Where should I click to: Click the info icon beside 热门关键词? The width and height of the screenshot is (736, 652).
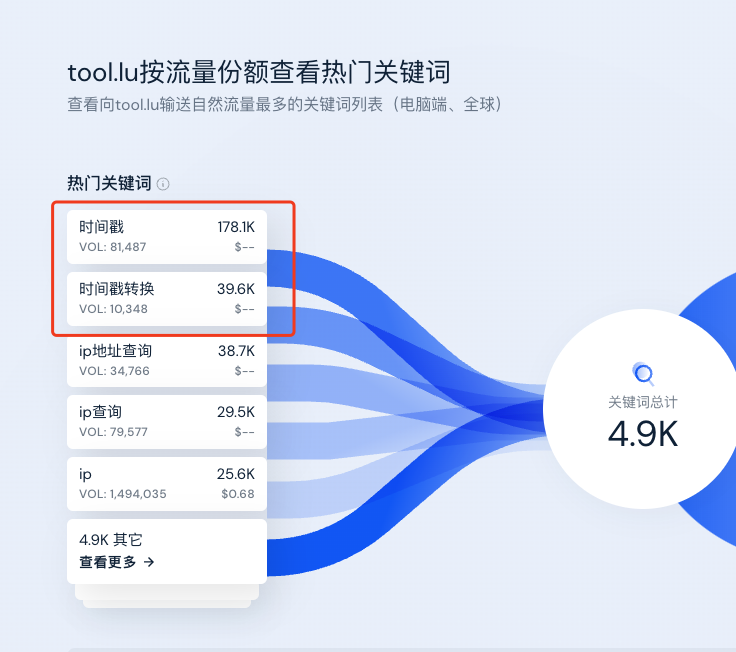coord(163,184)
